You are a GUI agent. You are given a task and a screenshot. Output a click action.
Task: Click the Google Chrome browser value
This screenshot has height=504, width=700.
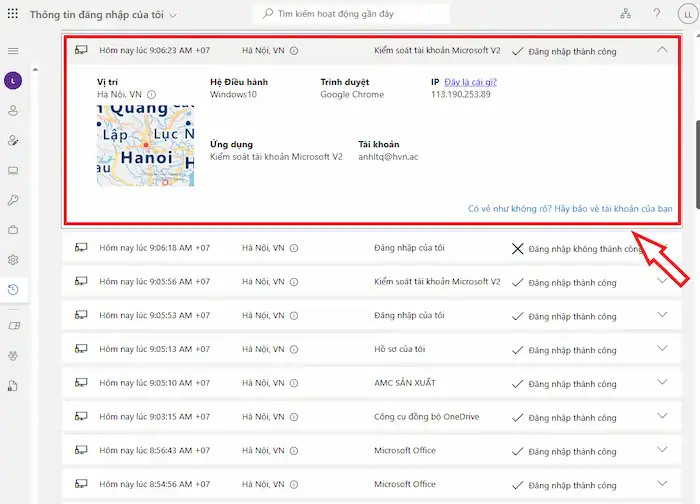[x=352, y=95]
